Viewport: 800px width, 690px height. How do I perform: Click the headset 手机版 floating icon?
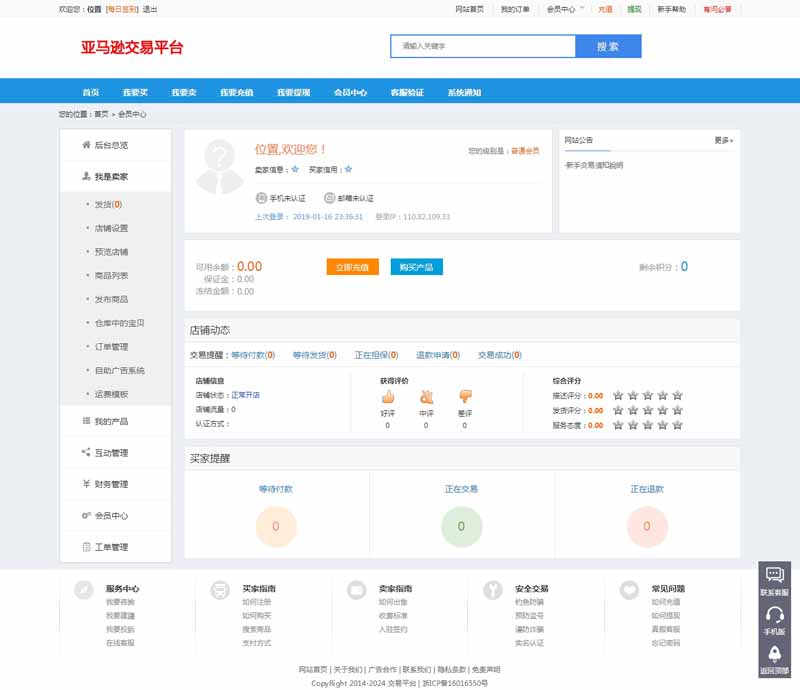pos(774,614)
